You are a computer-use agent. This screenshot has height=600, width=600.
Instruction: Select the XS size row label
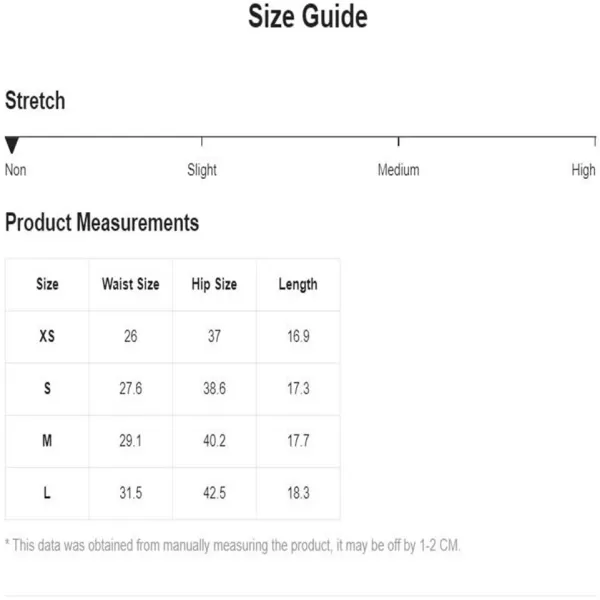(47, 336)
